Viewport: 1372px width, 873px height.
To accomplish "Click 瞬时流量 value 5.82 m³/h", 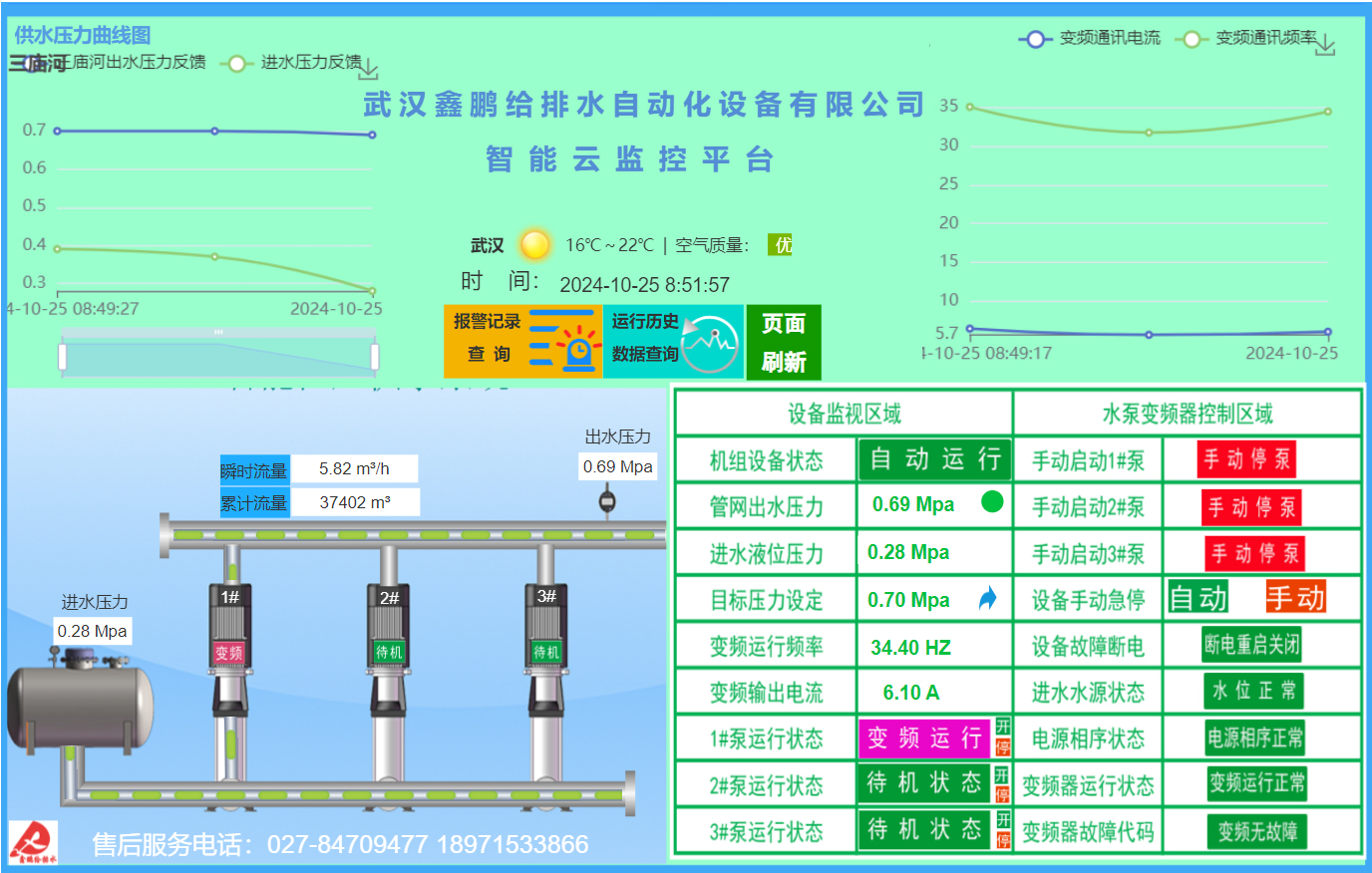I will click(354, 468).
